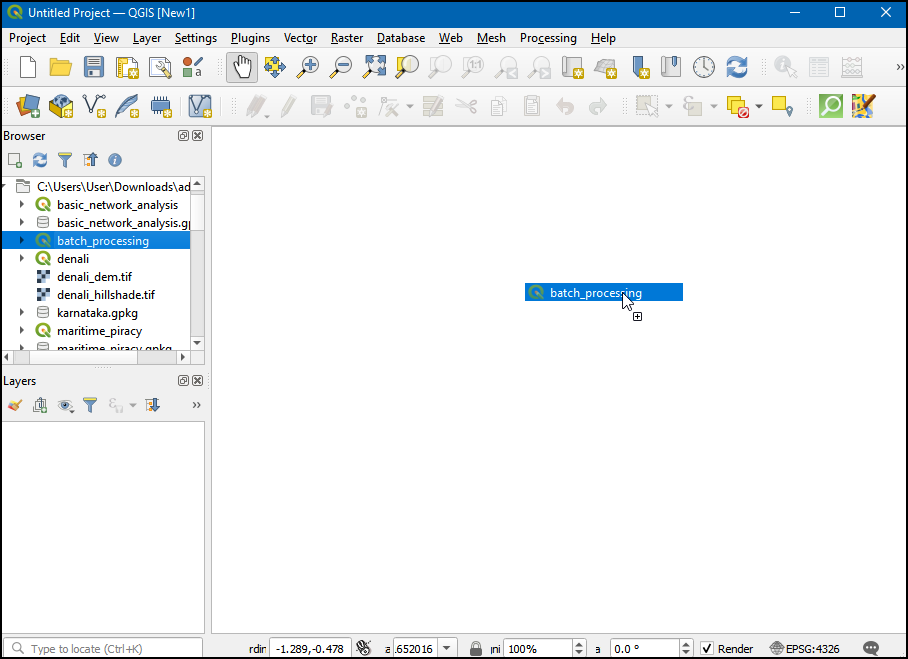This screenshot has width=908, height=659.
Task: Open the Temporal Controller clock icon
Action: coord(704,67)
